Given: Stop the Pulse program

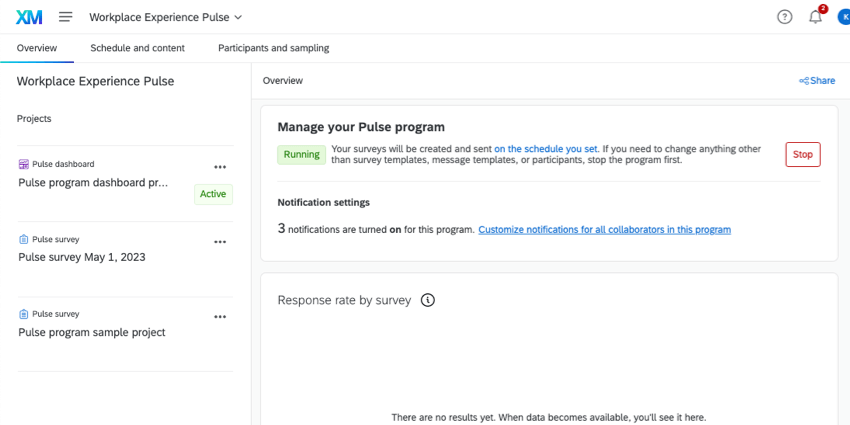Looking at the screenshot, I should point(803,154).
